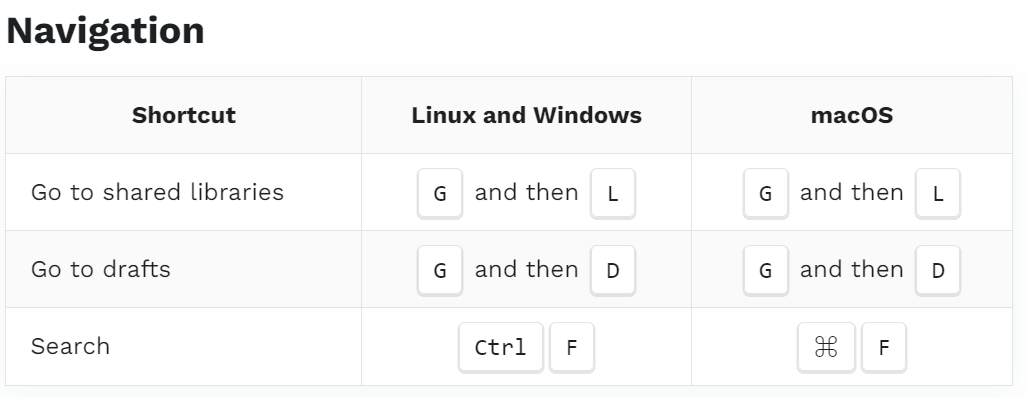The height and width of the screenshot is (398, 1028).
Task: Click the Linux and Windows column header
Action: 526,115
